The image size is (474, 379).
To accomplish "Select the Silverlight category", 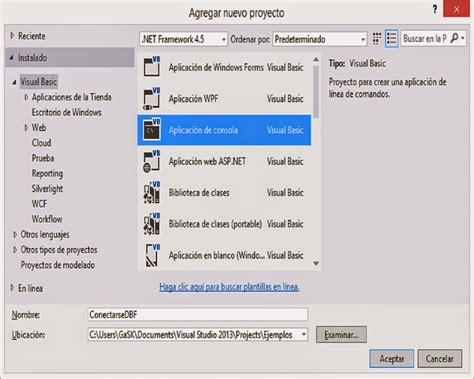I will (47, 189).
